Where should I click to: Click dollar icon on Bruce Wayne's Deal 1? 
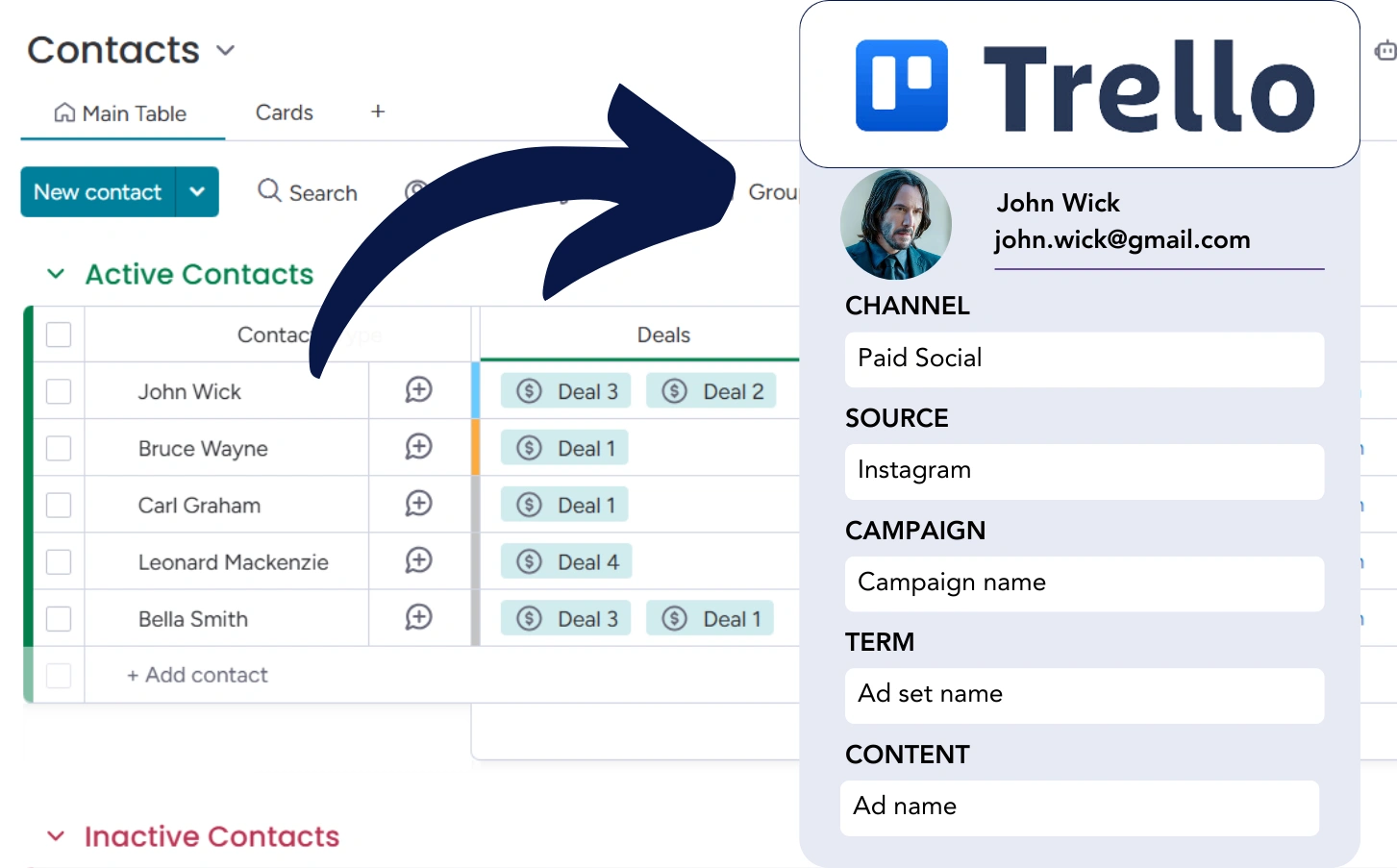tap(529, 447)
